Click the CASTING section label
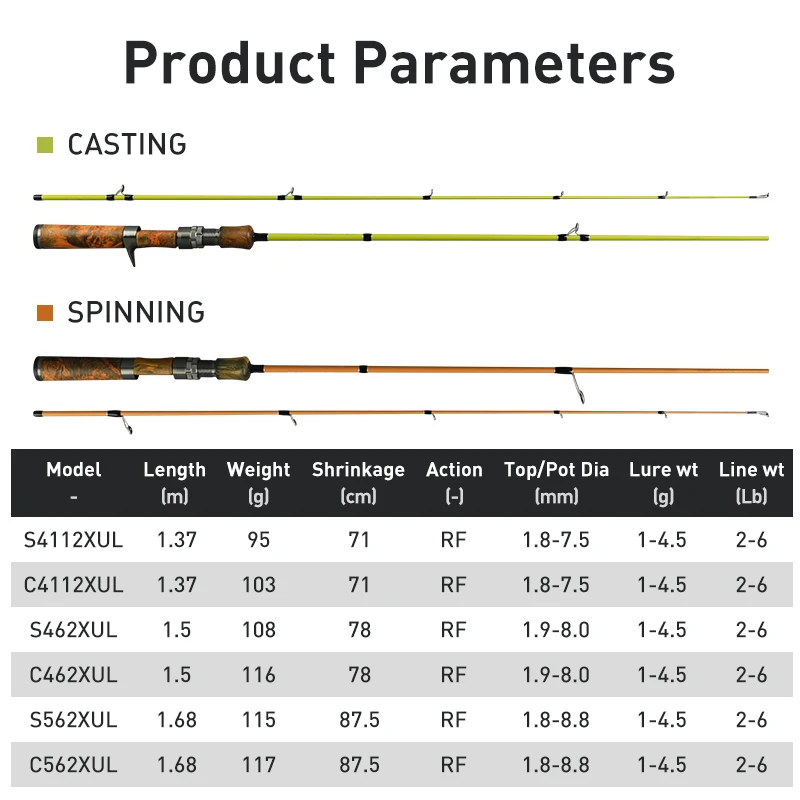The image size is (800, 800). coord(127,144)
